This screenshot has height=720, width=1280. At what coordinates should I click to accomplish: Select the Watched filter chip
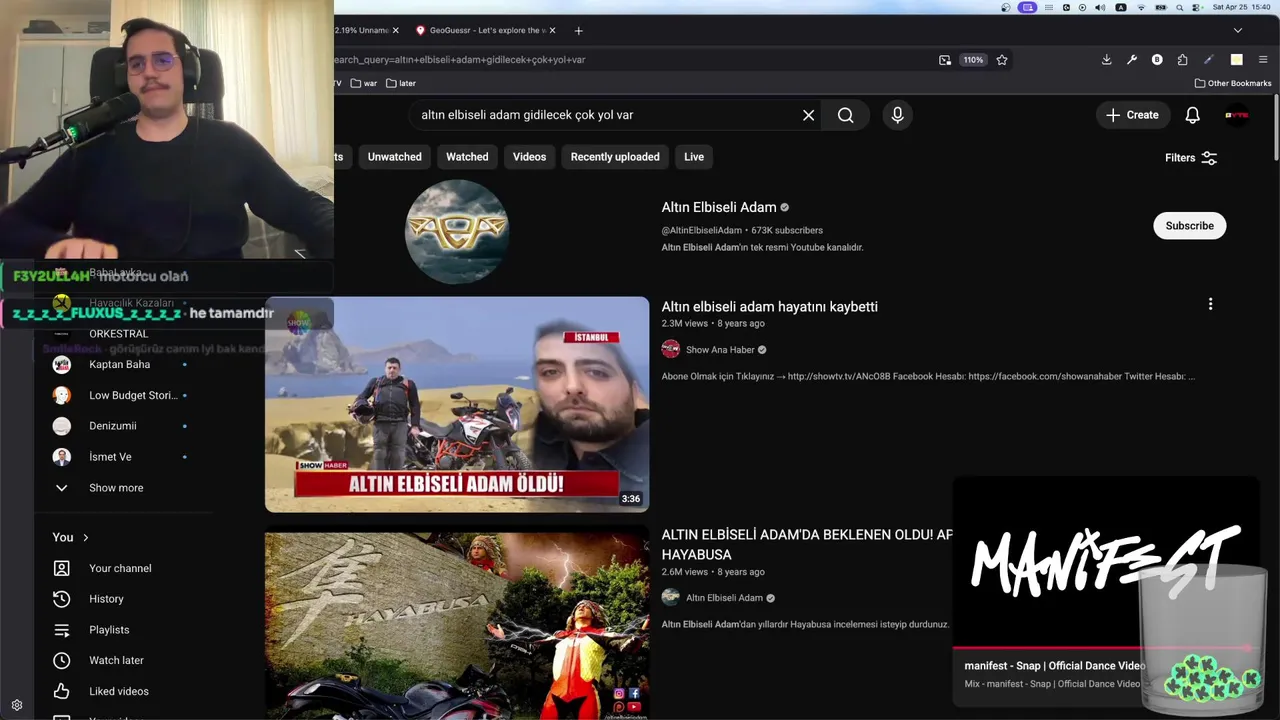pyautogui.click(x=467, y=157)
